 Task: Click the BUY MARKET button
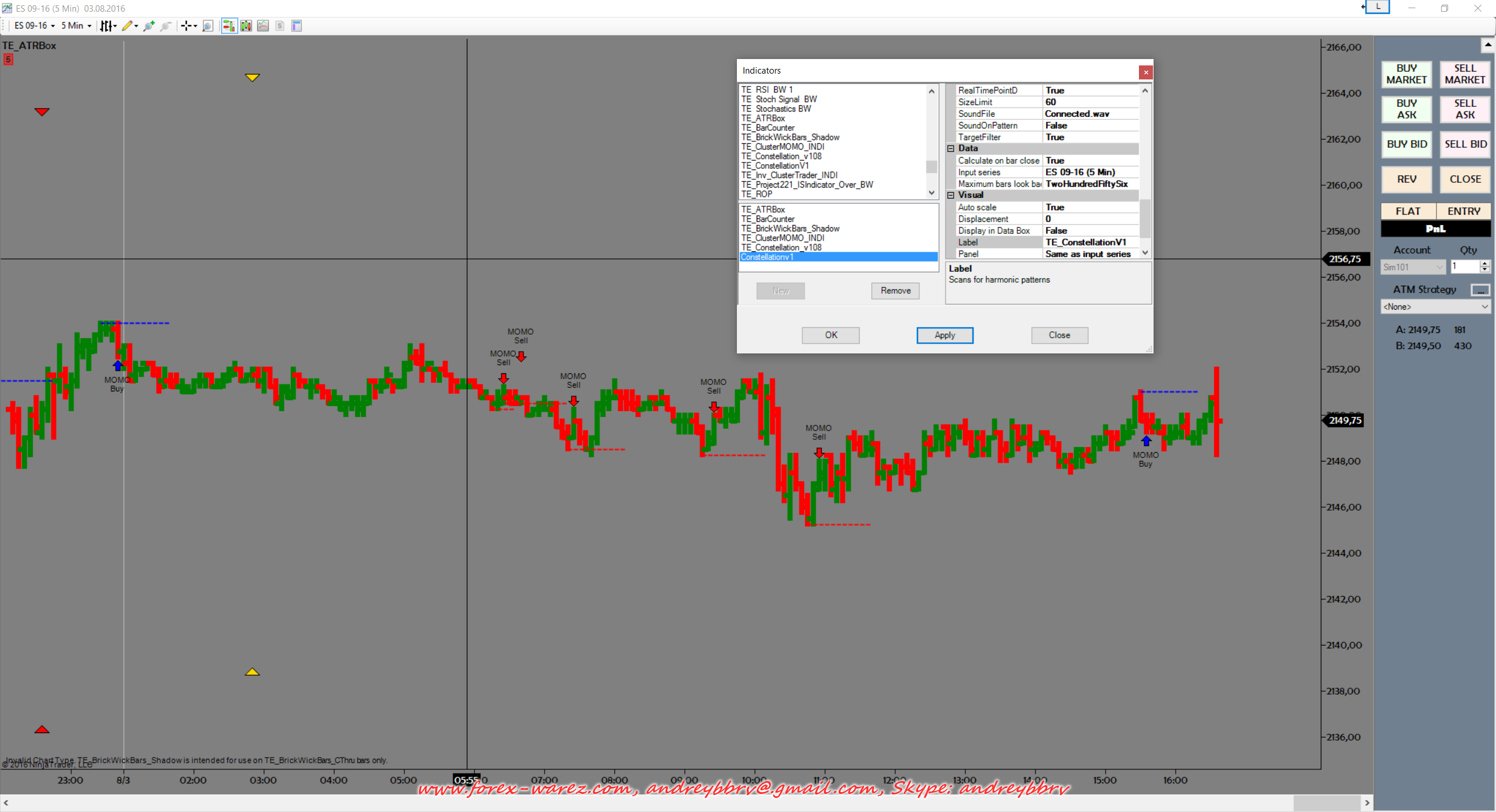pos(1406,74)
